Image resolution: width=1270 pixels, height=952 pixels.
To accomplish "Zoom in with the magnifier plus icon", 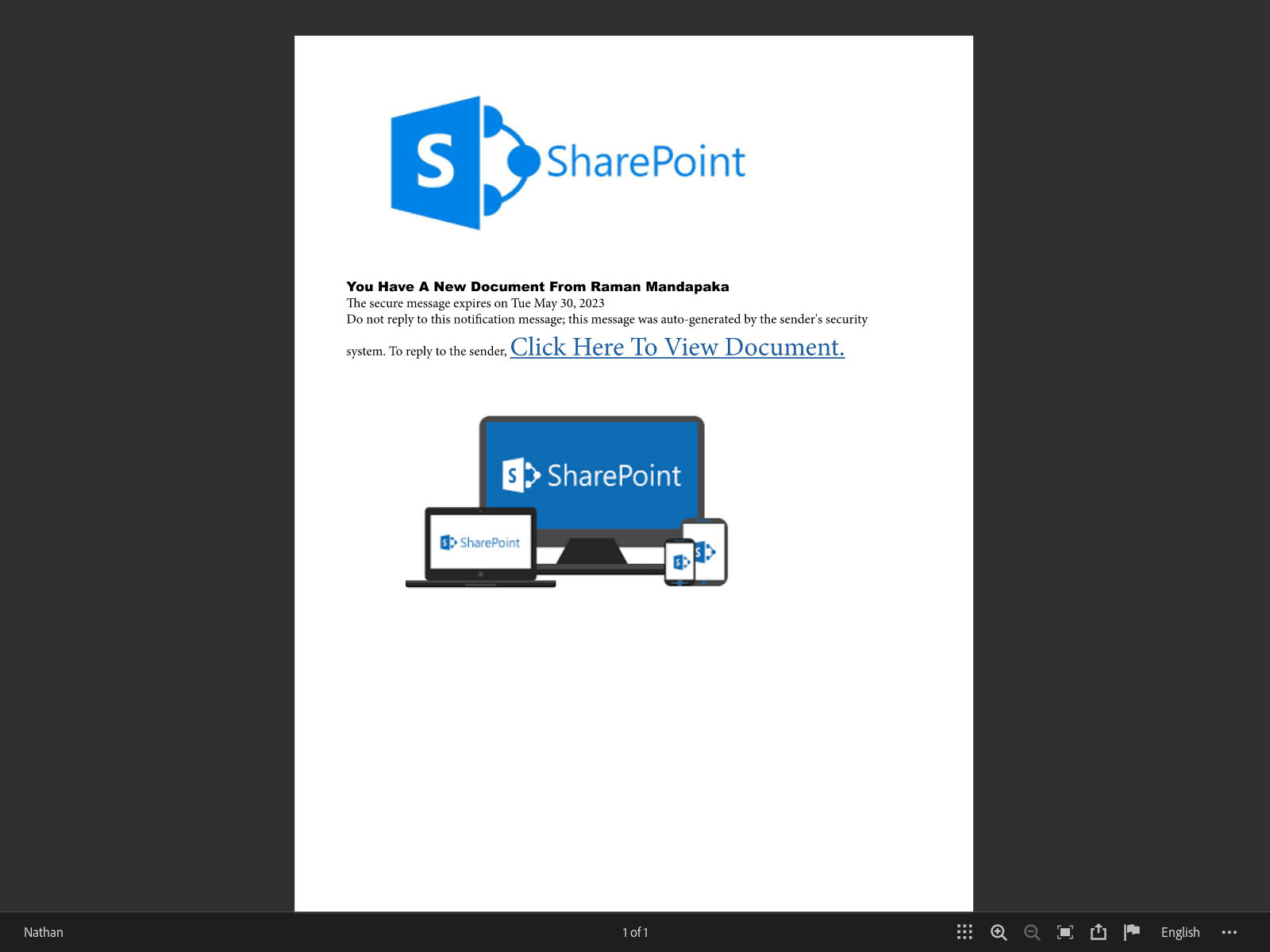I will (999, 932).
